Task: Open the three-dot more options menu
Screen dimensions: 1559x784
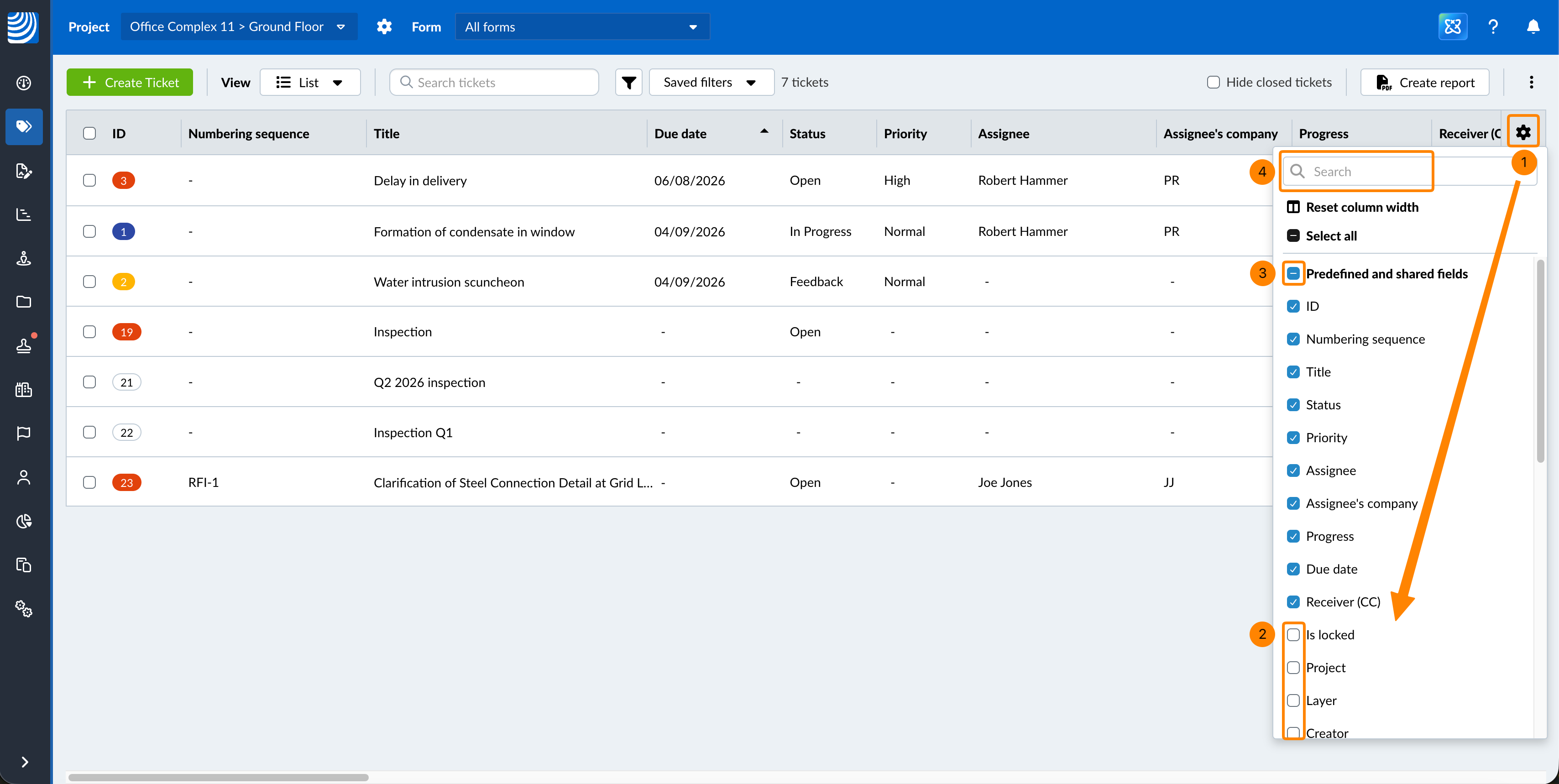Action: pos(1531,82)
